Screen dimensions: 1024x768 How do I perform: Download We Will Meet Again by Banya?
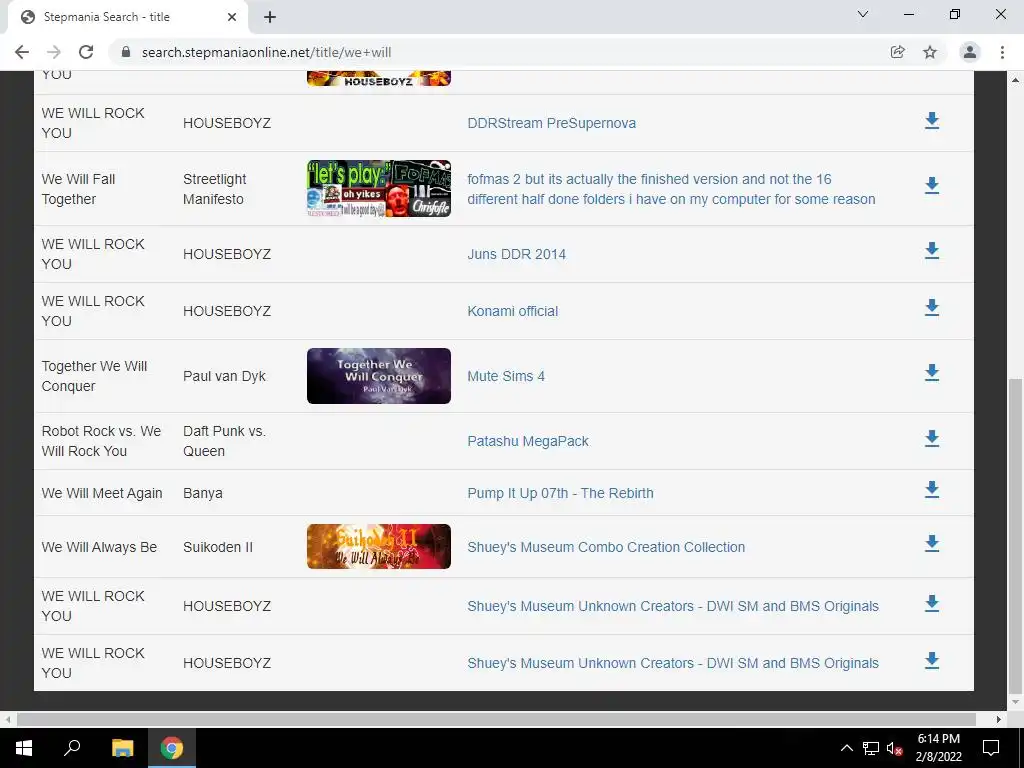pyautogui.click(x=932, y=490)
